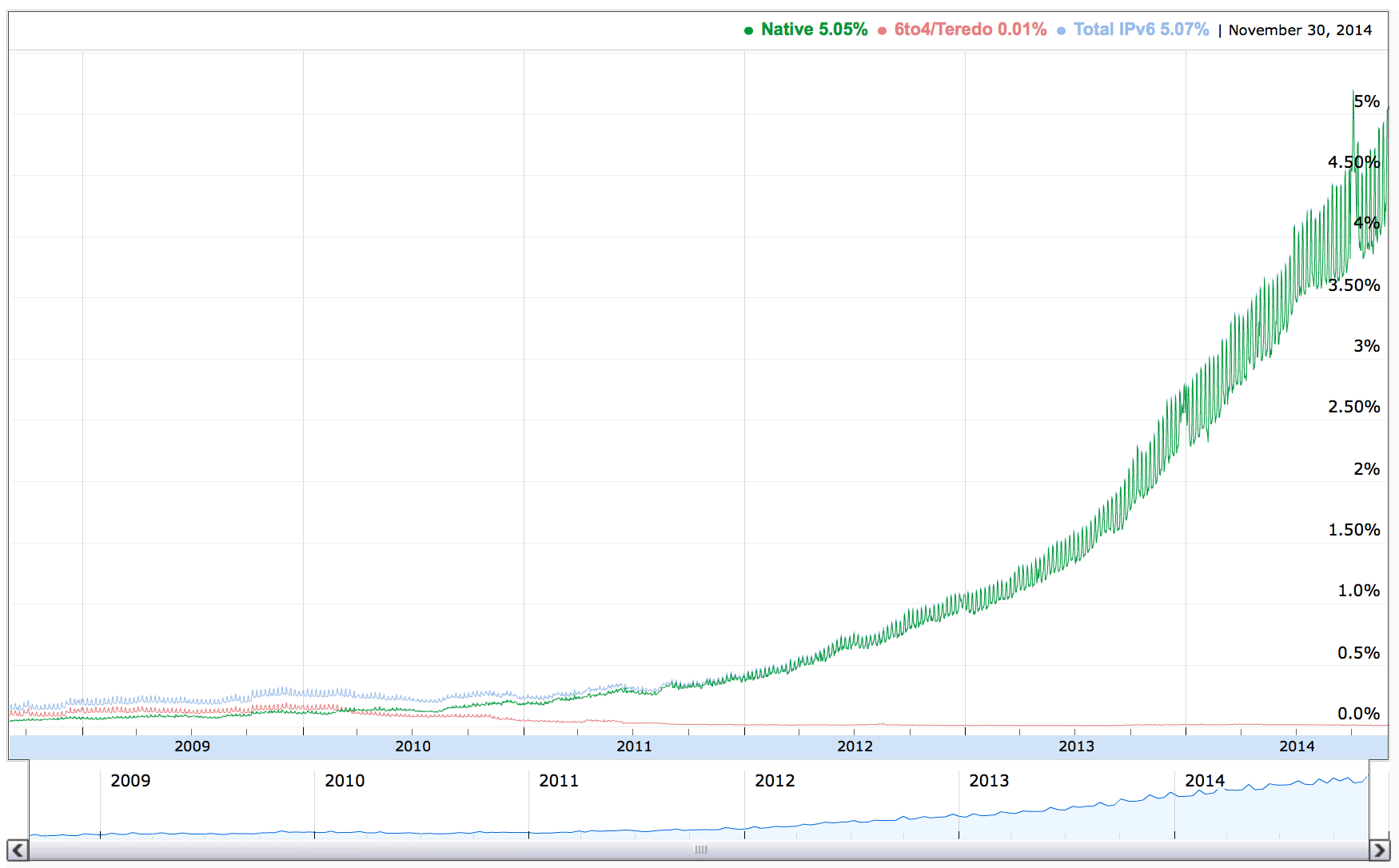Click the scrollbar grip handle at bottom center
The image size is (1399, 868).
(700, 850)
